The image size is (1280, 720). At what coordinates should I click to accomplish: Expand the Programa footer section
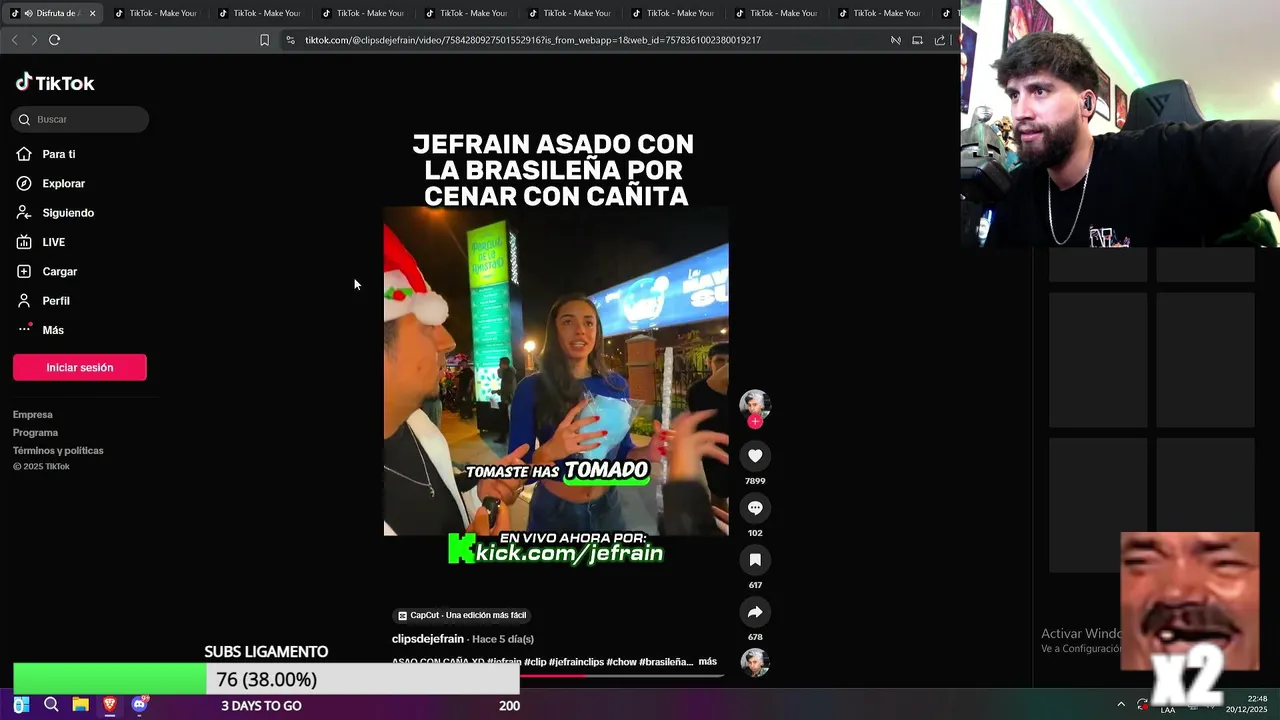tap(35, 433)
